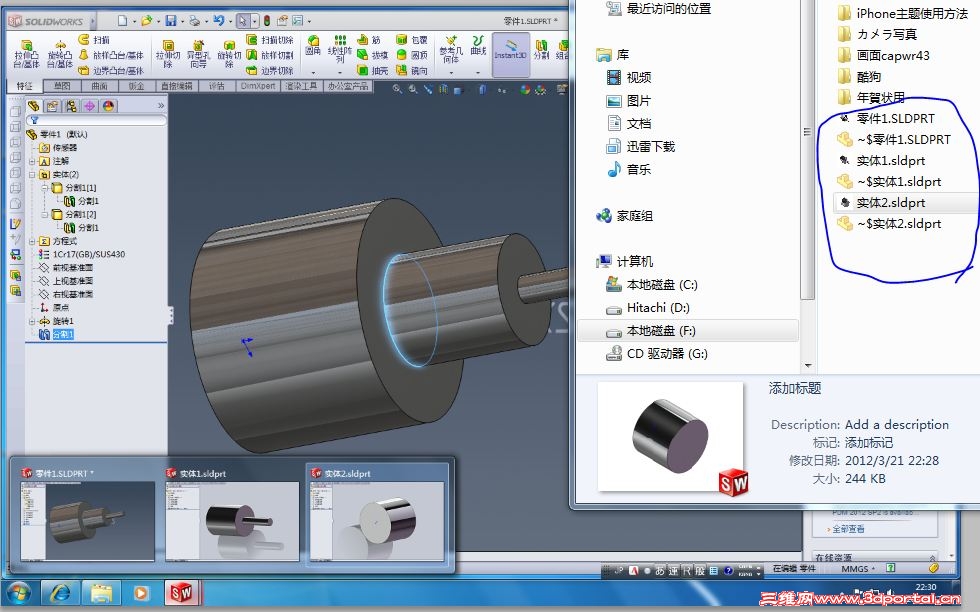Open the dropdown arrow next to New document

tap(134, 21)
